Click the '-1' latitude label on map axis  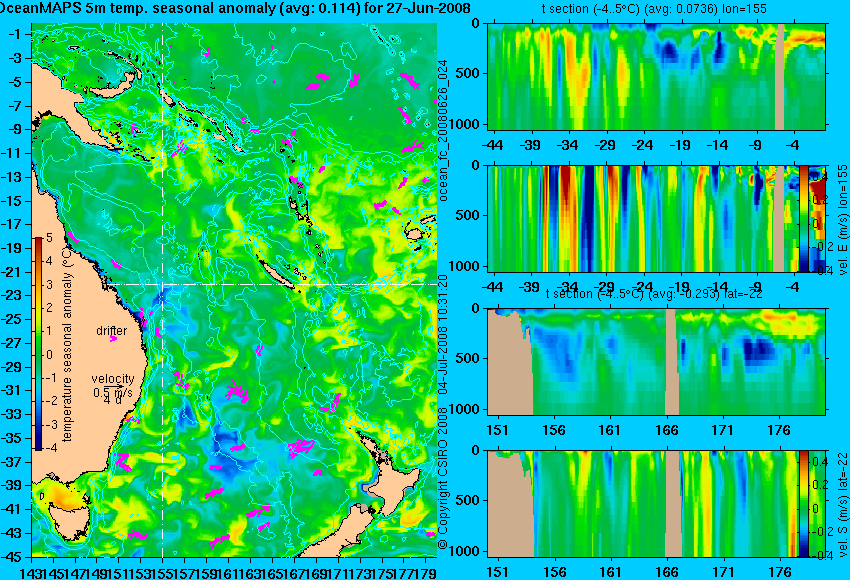[x=16, y=34]
